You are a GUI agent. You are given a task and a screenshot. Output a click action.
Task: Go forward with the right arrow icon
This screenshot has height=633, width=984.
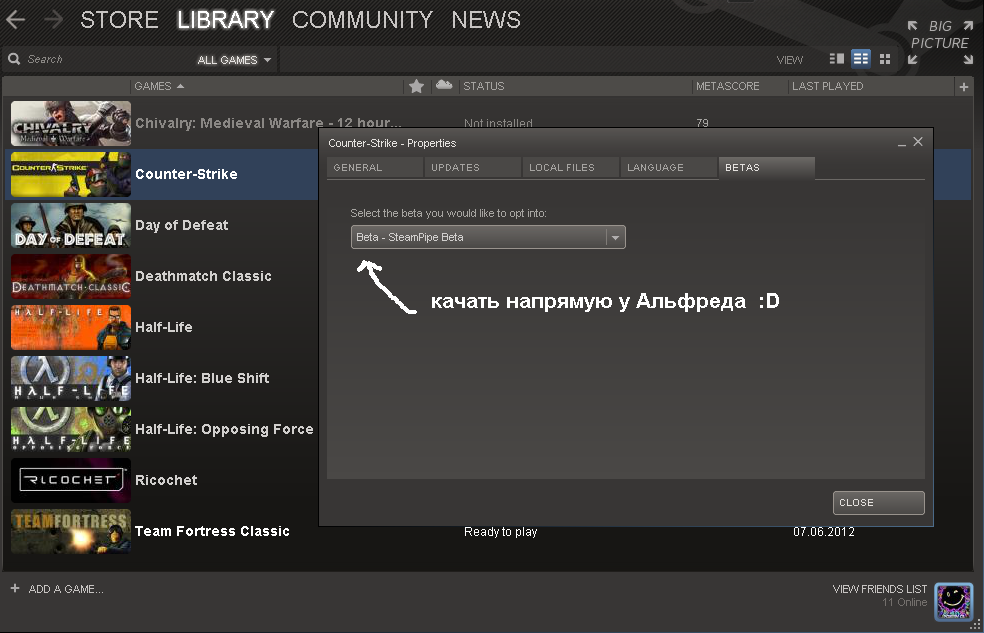tap(53, 20)
